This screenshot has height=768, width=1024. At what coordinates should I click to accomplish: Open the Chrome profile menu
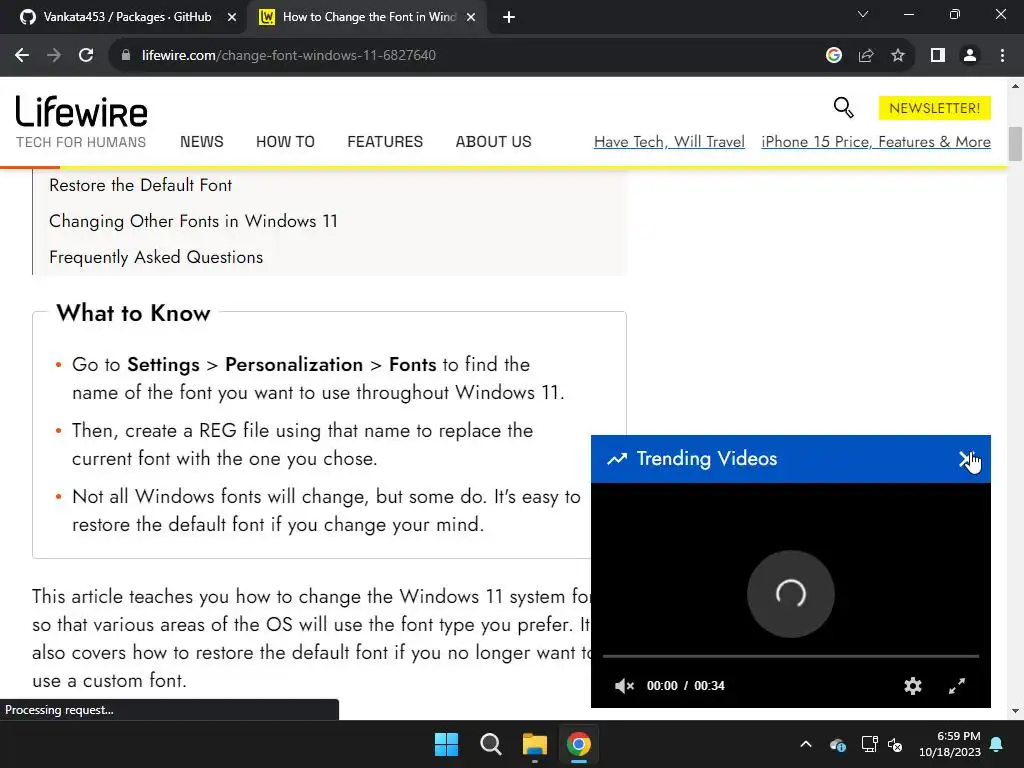click(970, 56)
